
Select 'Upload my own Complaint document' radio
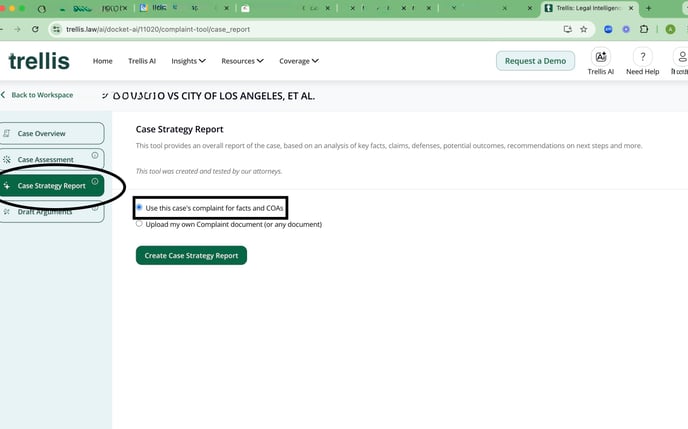pos(139,224)
